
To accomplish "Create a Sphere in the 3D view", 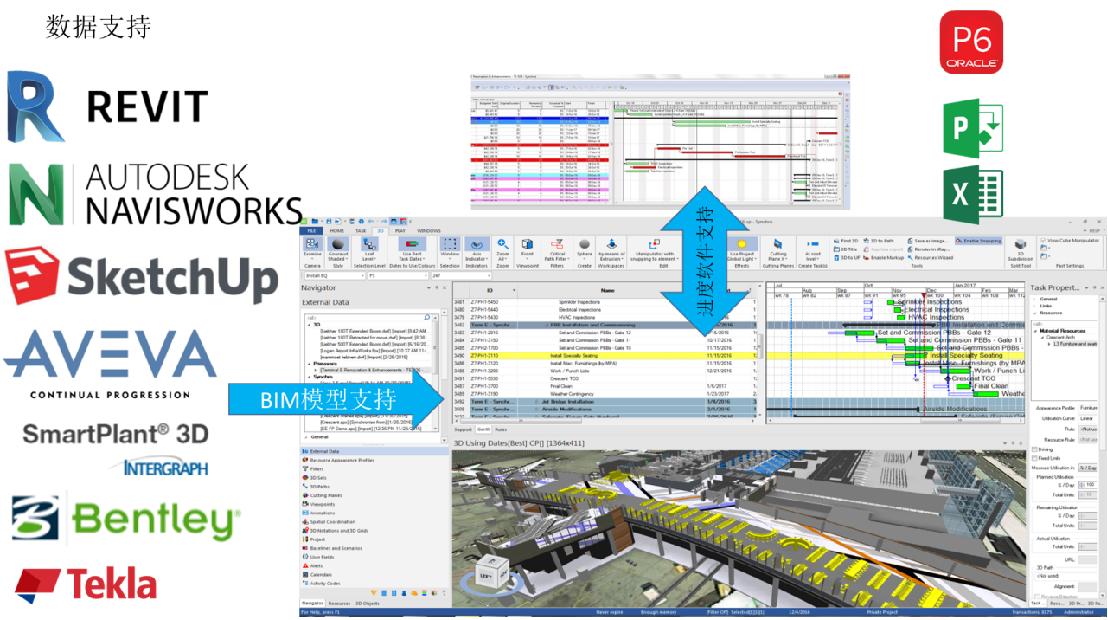I will point(584,245).
